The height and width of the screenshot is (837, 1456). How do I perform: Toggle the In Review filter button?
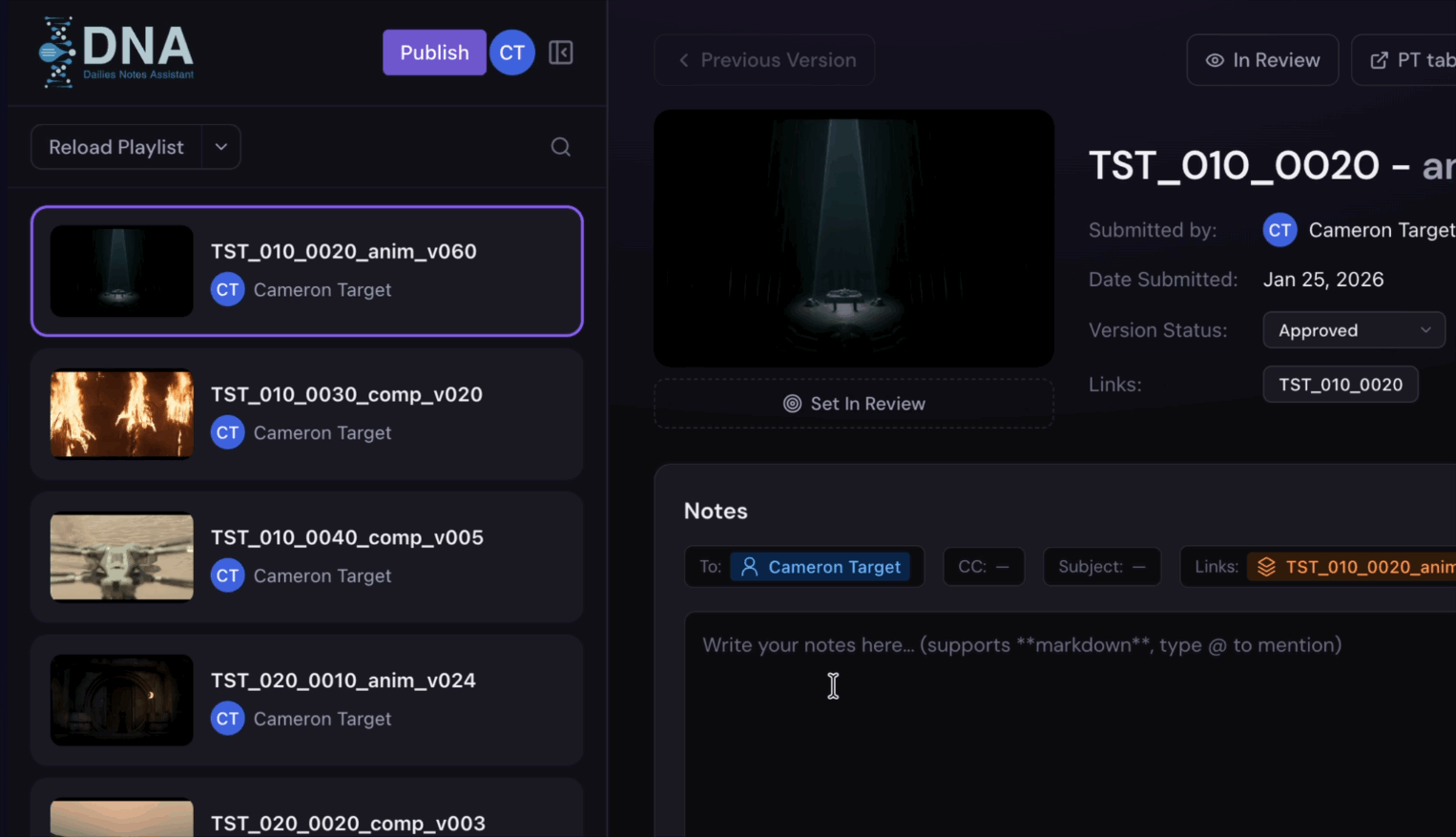point(1262,60)
